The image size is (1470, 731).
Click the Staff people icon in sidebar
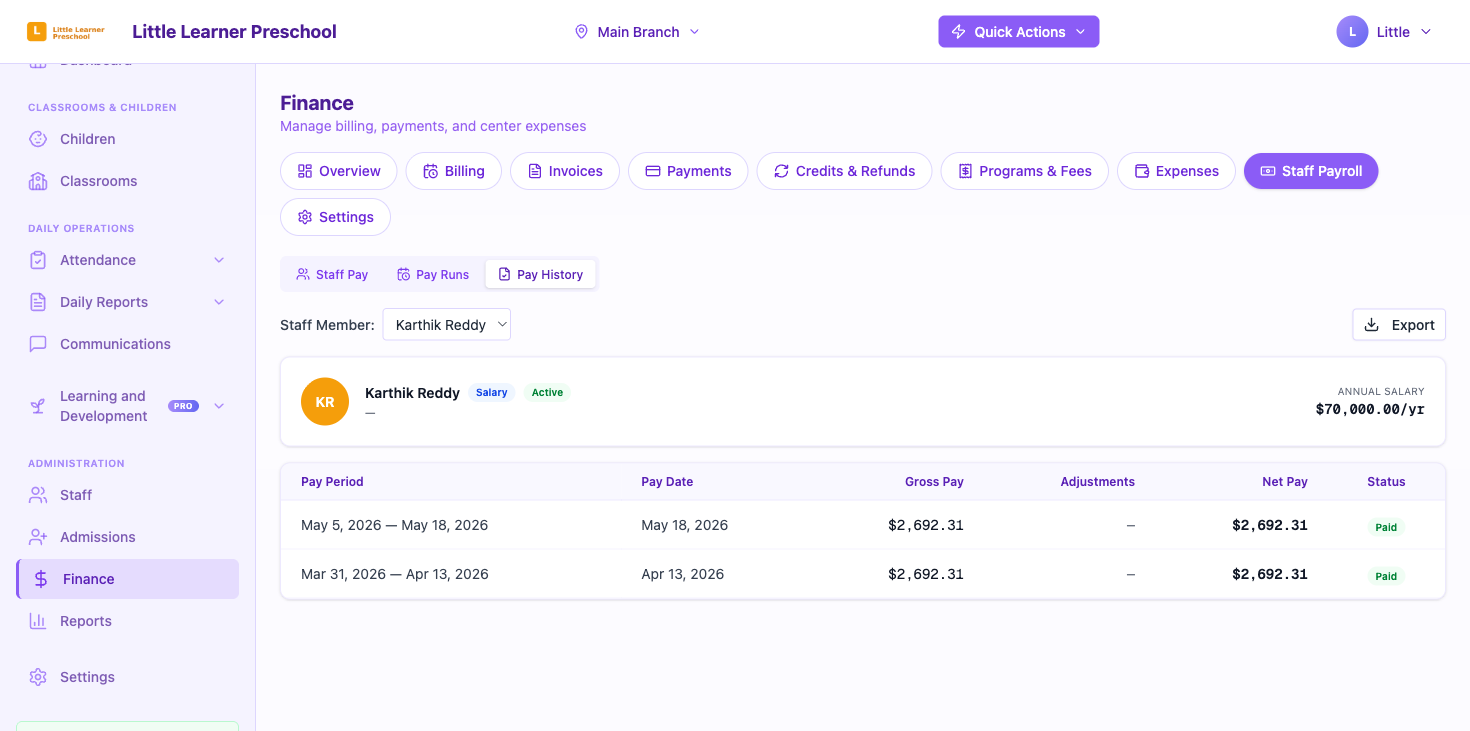[38, 495]
